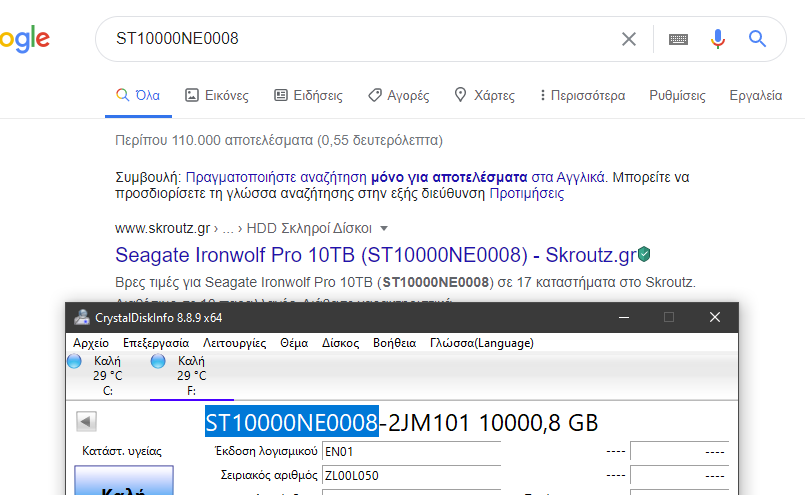Minimize the CrystalDiskInfo window
The height and width of the screenshot is (495, 805).
tap(624, 317)
